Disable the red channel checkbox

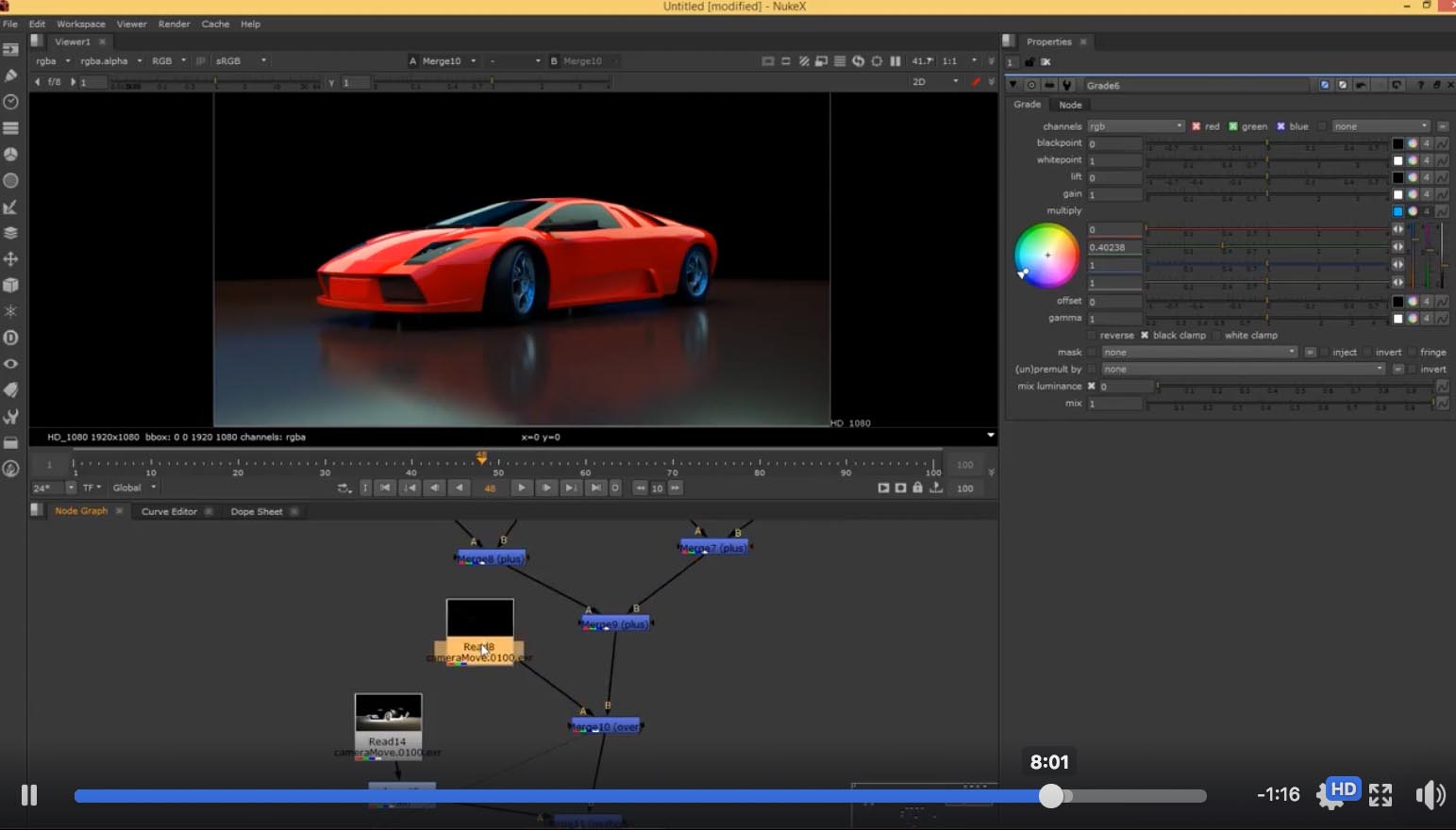pos(1196,126)
